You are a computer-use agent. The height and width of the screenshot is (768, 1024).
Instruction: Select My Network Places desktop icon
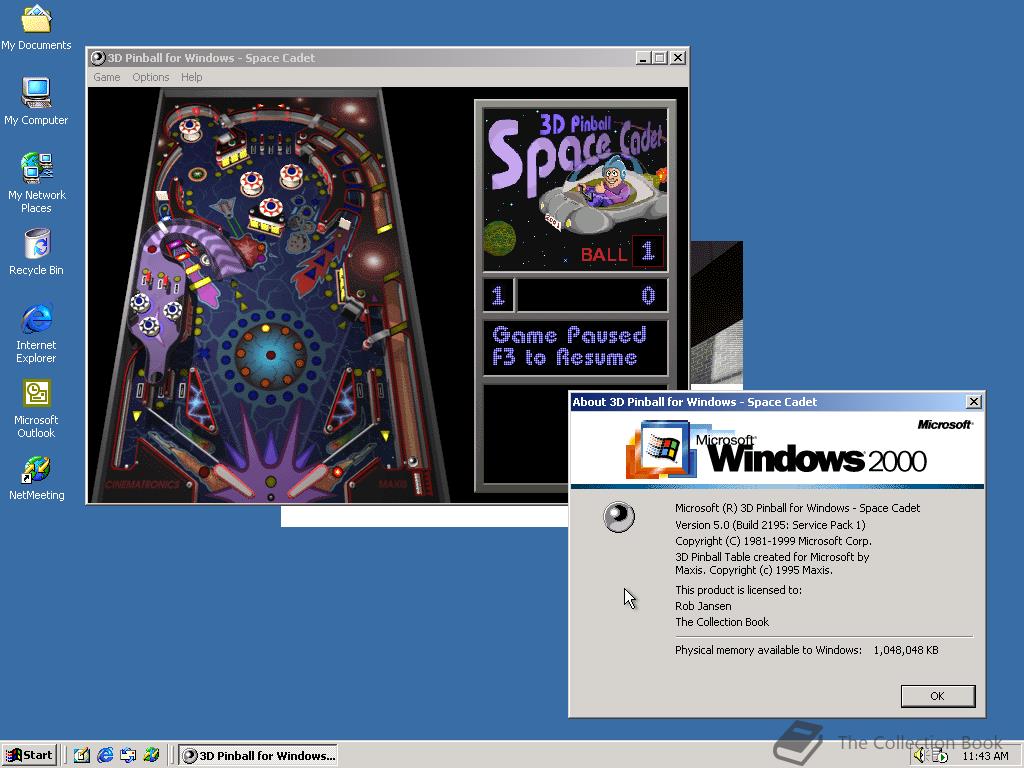36,182
